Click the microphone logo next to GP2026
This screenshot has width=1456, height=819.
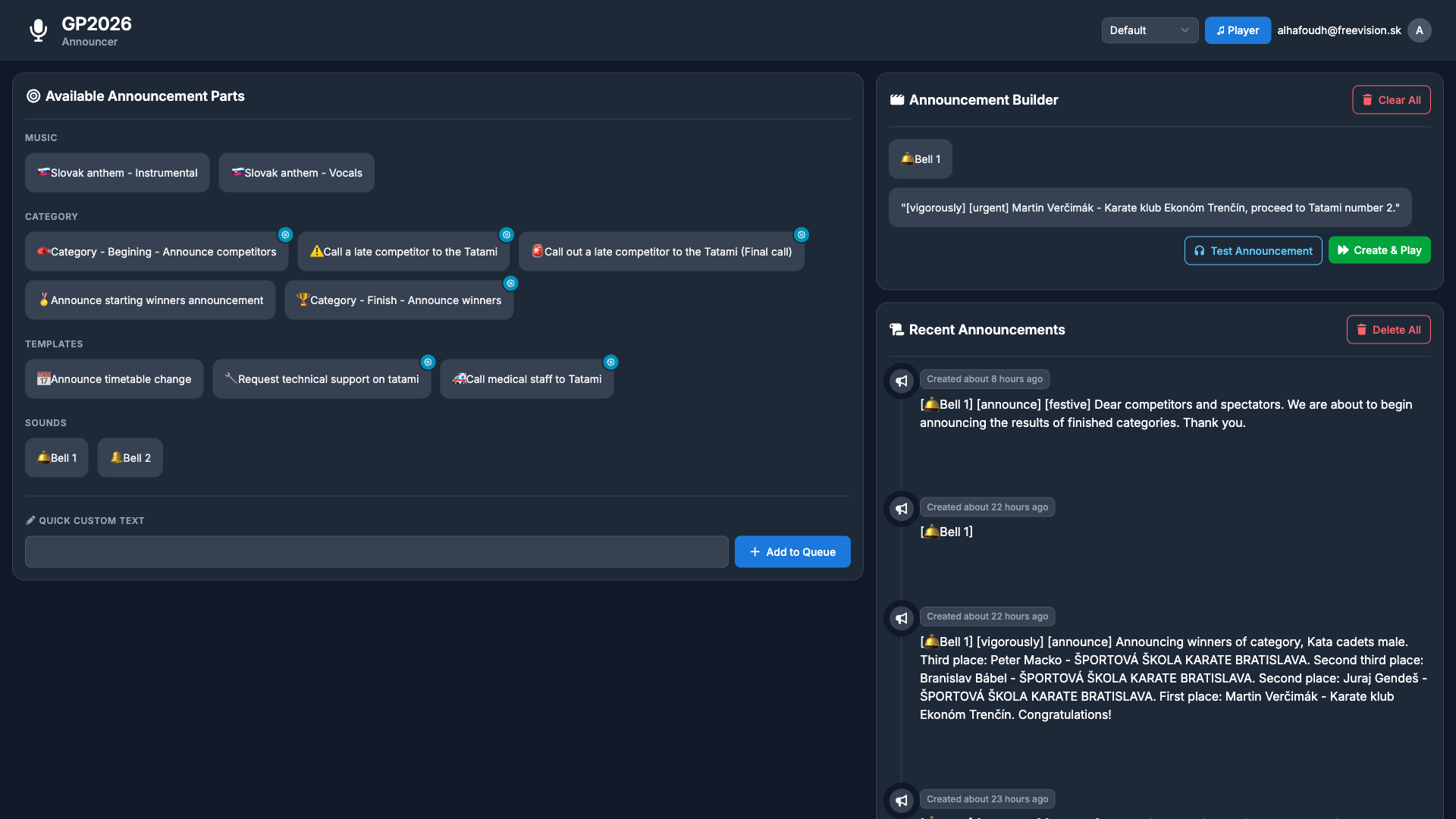(38, 30)
